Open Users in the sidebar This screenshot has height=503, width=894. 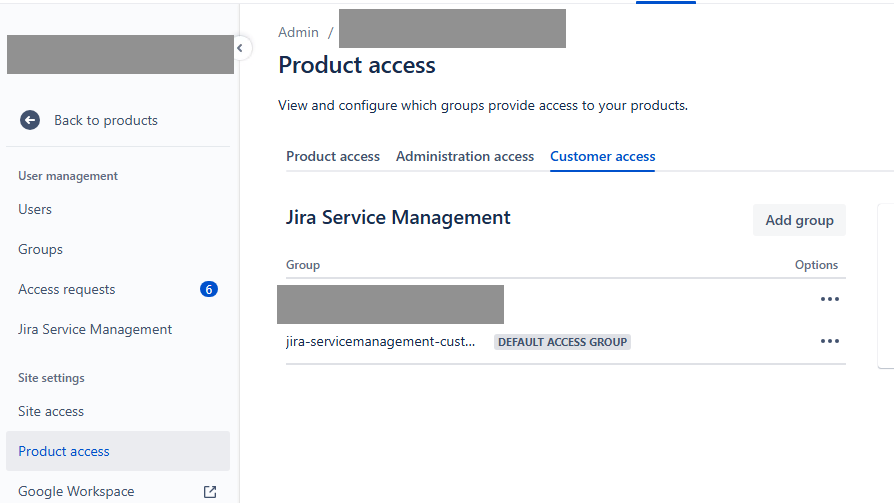tap(118, 209)
